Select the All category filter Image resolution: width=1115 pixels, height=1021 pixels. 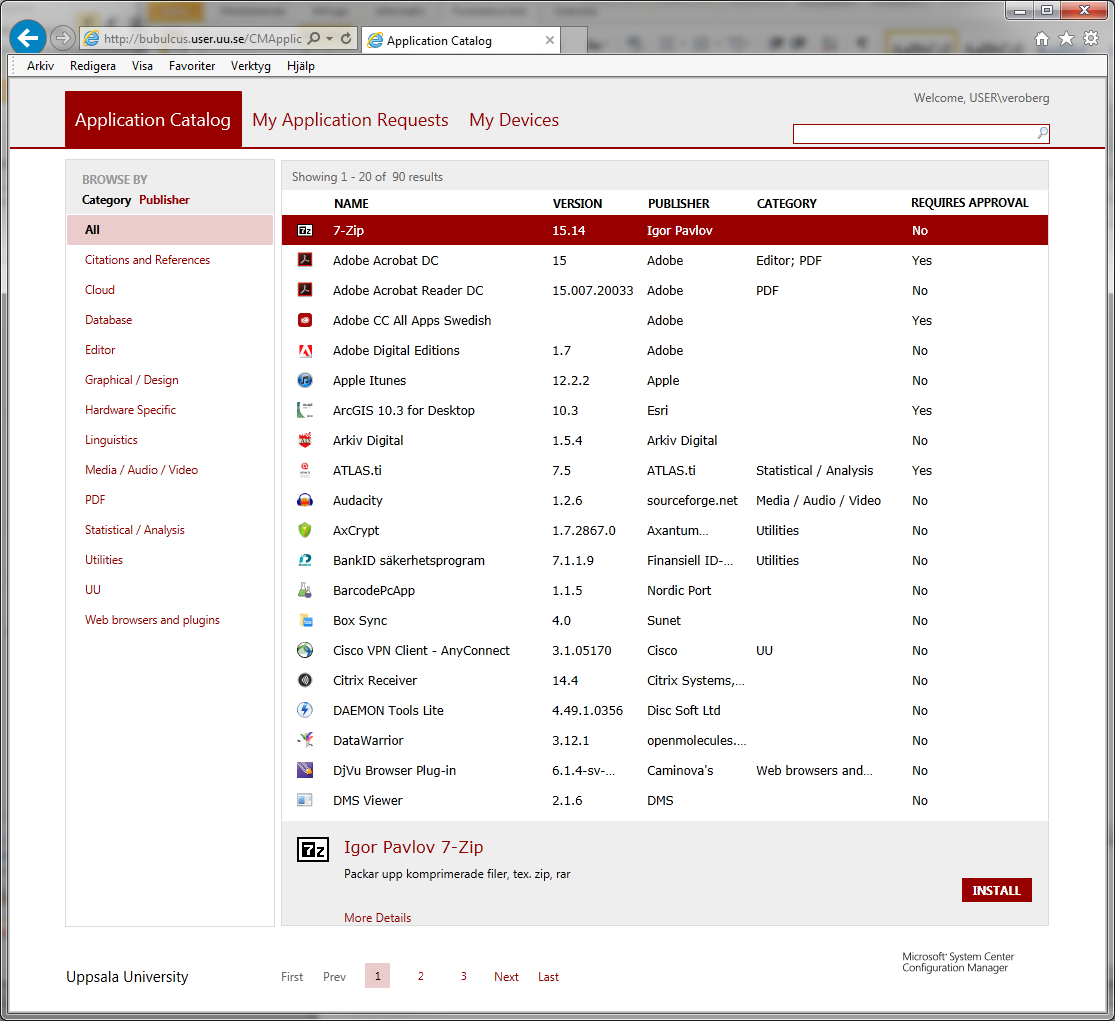[170, 230]
